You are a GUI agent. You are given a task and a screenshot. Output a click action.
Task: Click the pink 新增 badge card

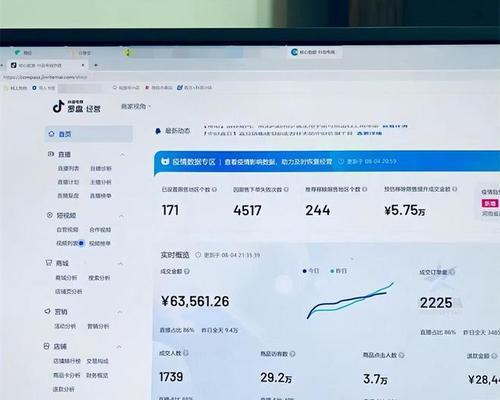(x=490, y=203)
